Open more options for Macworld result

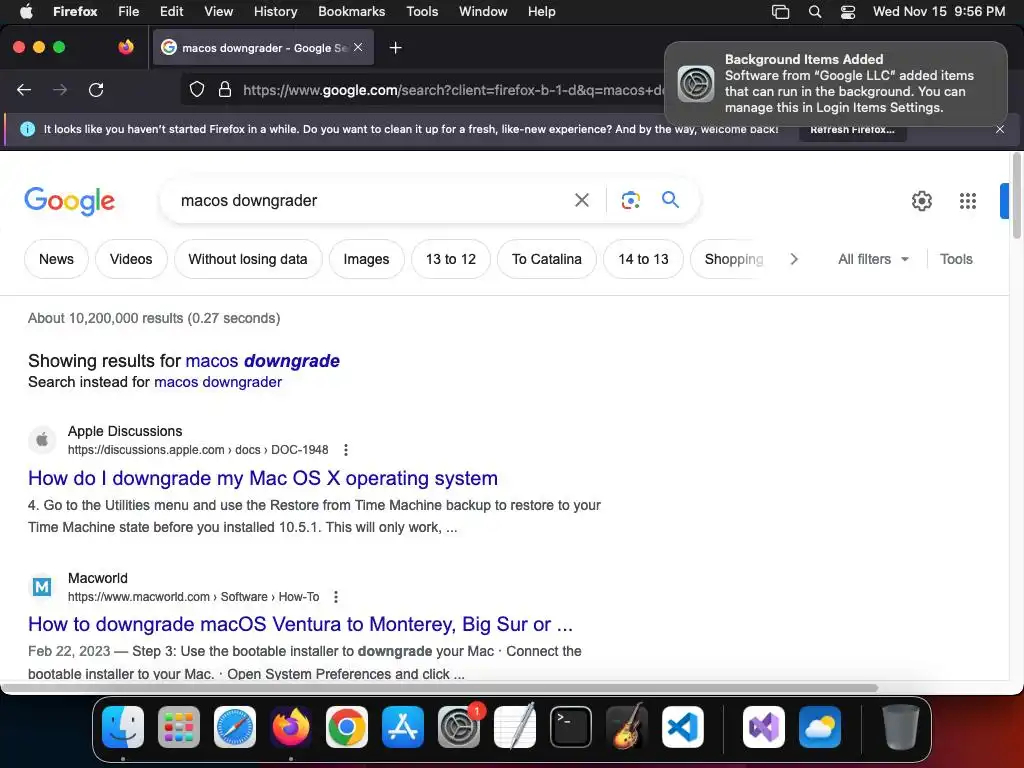(336, 597)
